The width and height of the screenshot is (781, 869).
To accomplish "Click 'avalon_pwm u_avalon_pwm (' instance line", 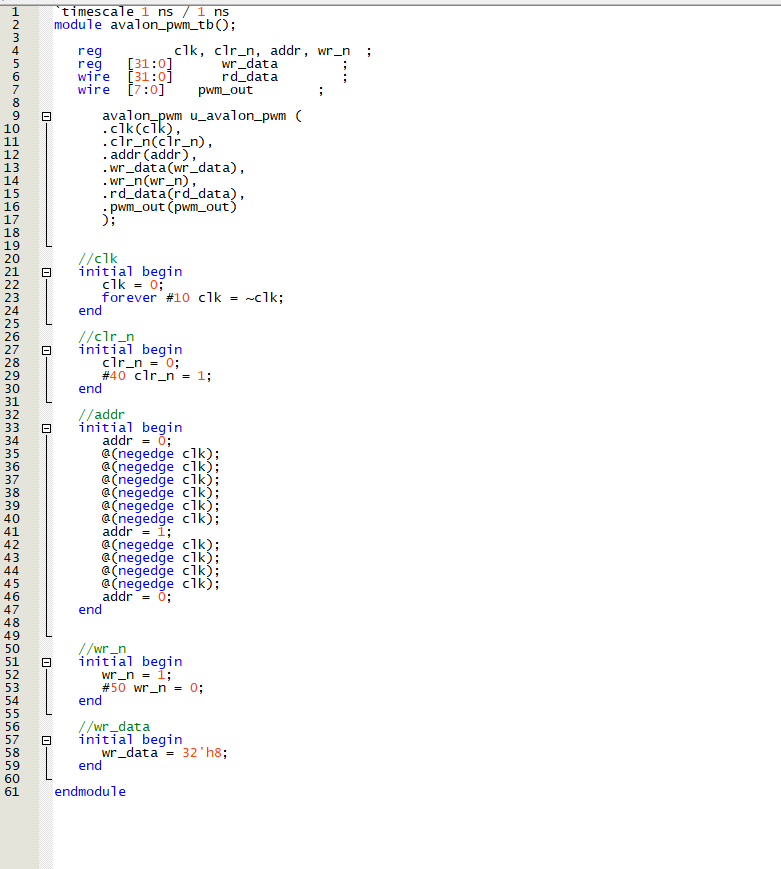I will [202, 116].
